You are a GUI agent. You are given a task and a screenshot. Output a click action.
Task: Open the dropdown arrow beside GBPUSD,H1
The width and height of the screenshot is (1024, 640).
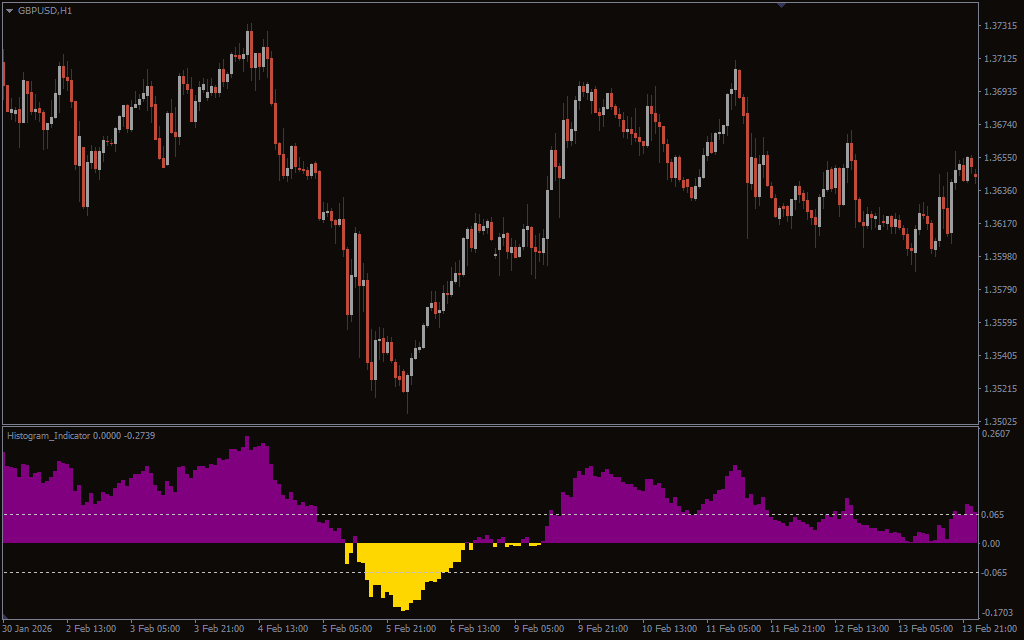tap(9, 11)
